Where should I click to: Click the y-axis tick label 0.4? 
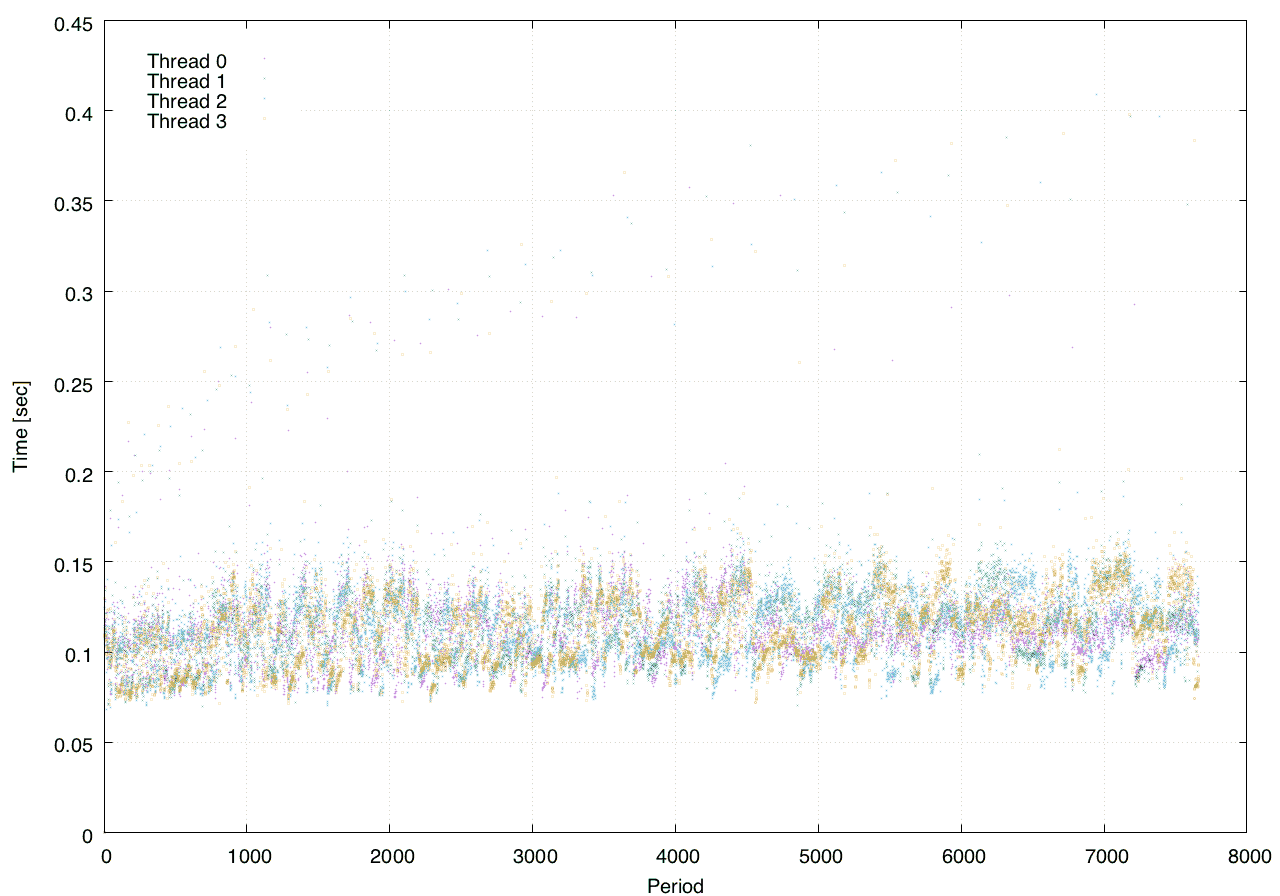[77, 112]
